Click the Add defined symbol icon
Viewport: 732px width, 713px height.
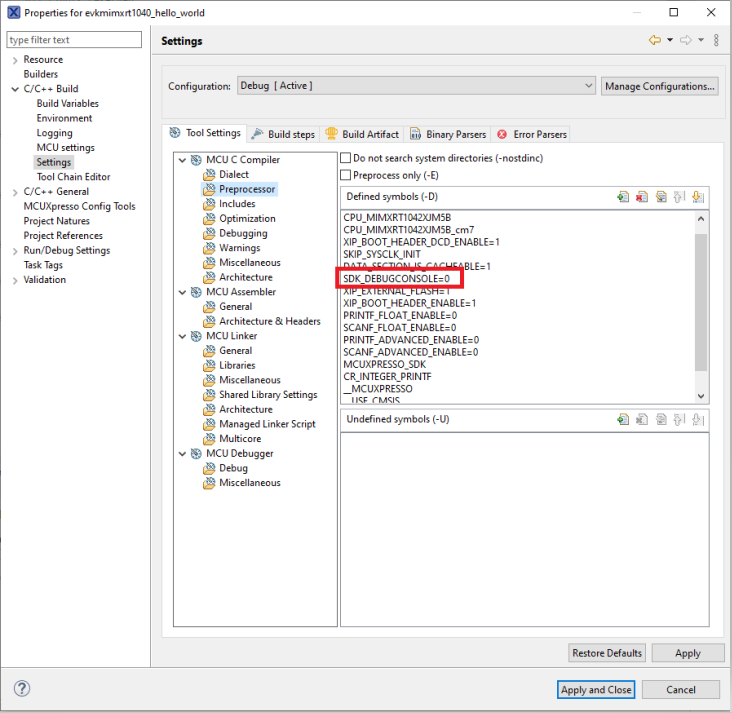(623, 197)
